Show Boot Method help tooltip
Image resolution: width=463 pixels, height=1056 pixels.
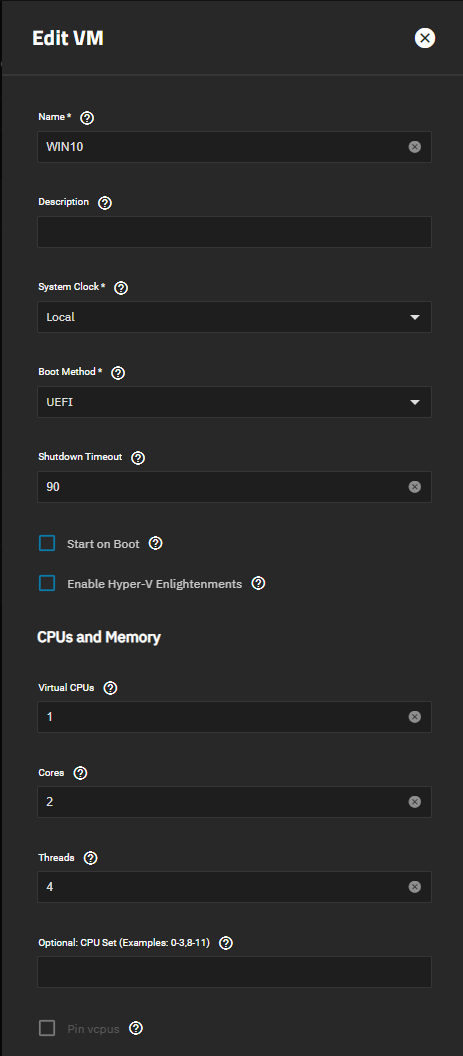pyautogui.click(x=118, y=372)
